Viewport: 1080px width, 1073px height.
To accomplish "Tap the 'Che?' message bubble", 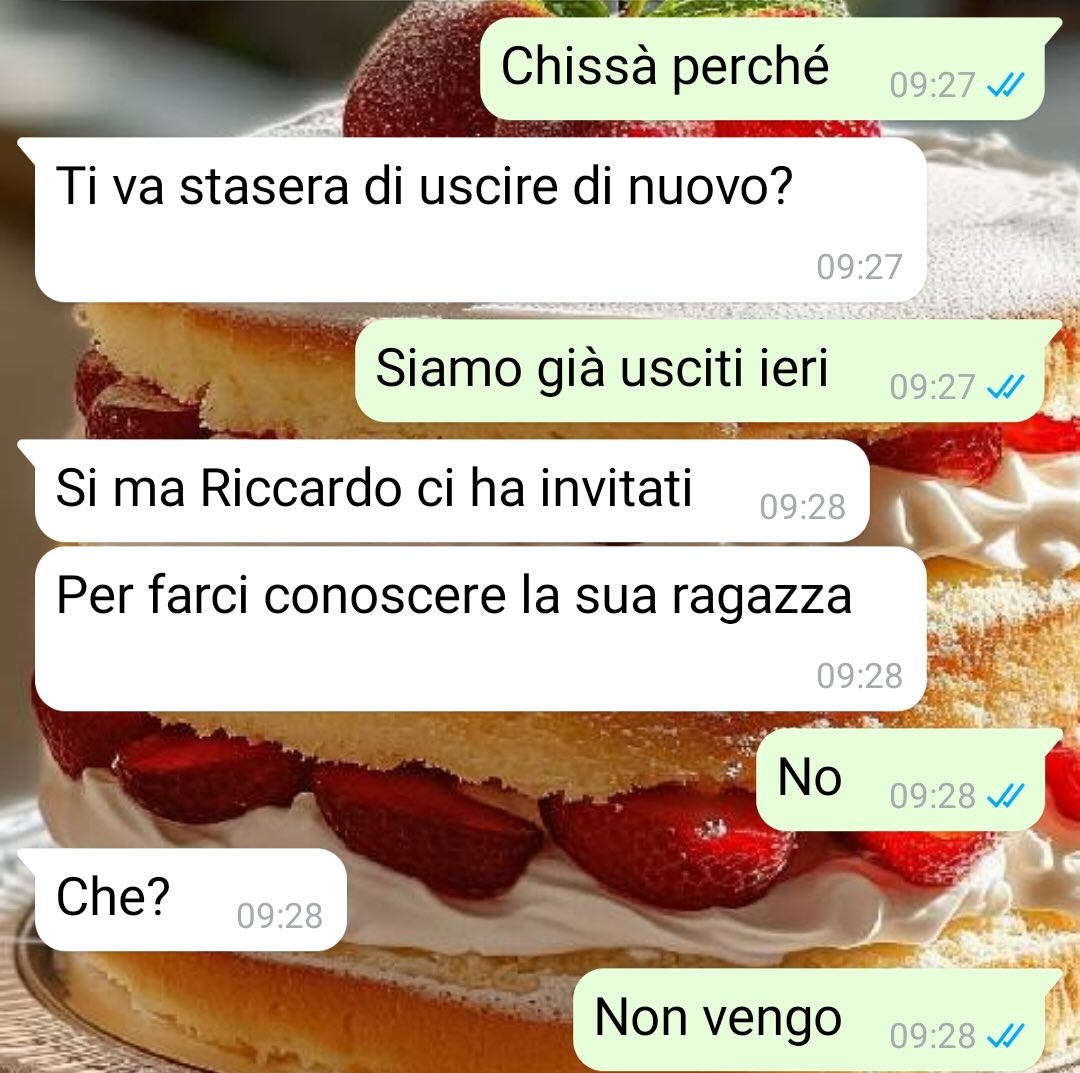I will click(x=190, y=899).
